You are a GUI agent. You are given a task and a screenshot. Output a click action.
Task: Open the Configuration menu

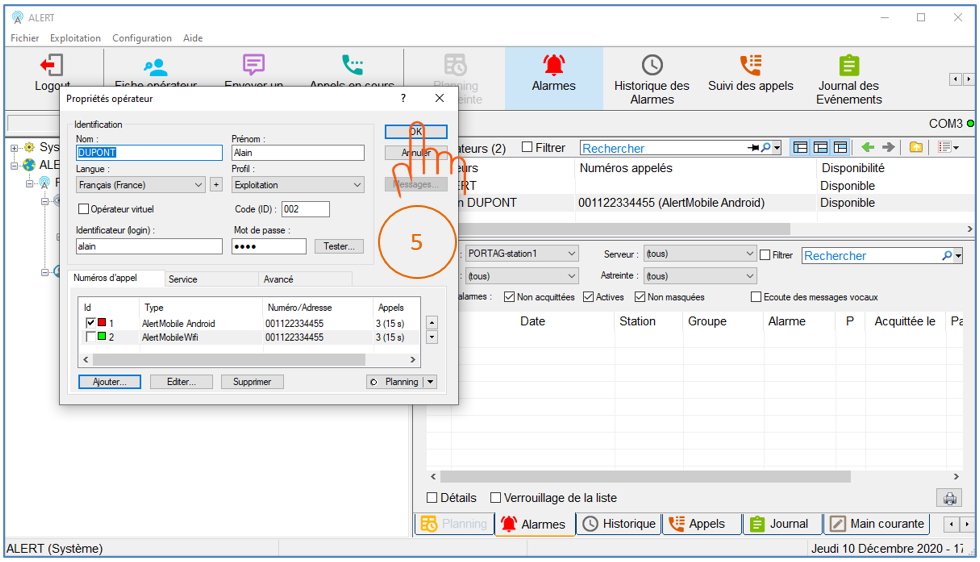pyautogui.click(x=142, y=38)
